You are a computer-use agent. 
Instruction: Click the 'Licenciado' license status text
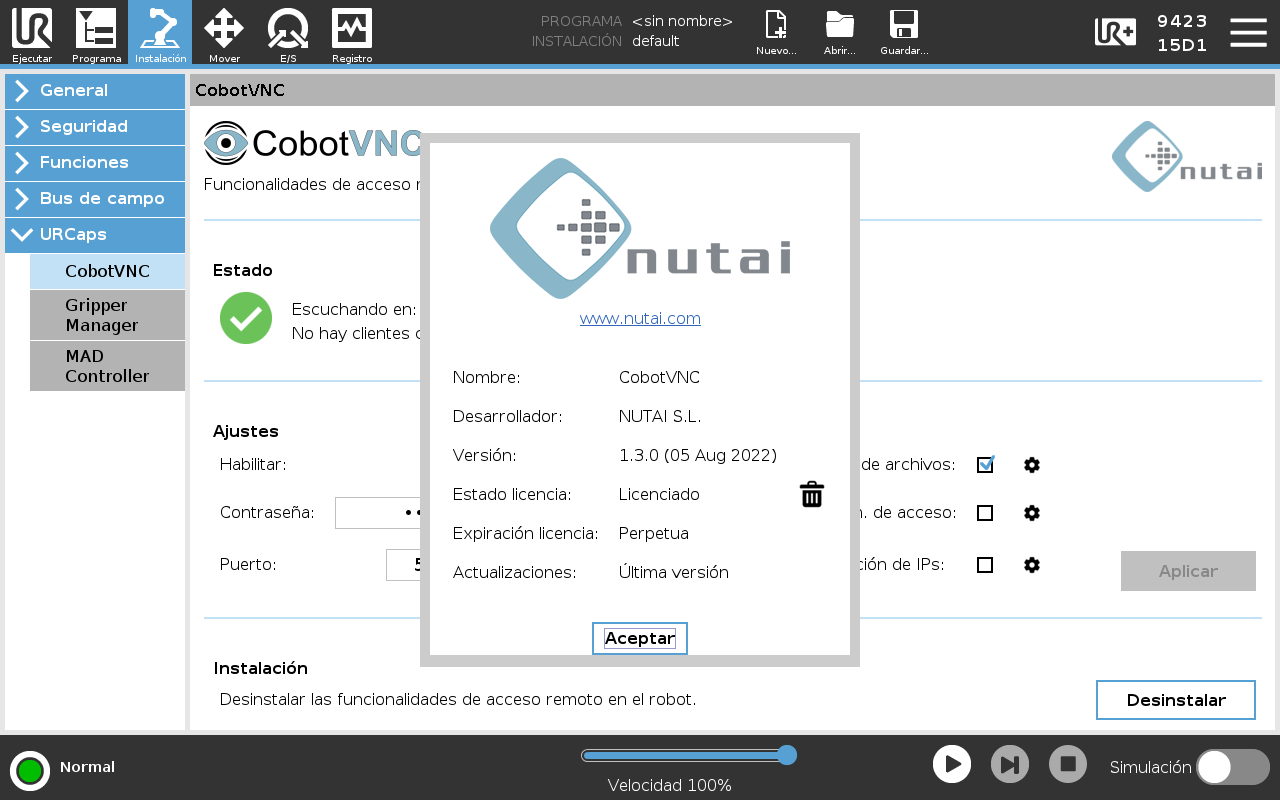(659, 494)
